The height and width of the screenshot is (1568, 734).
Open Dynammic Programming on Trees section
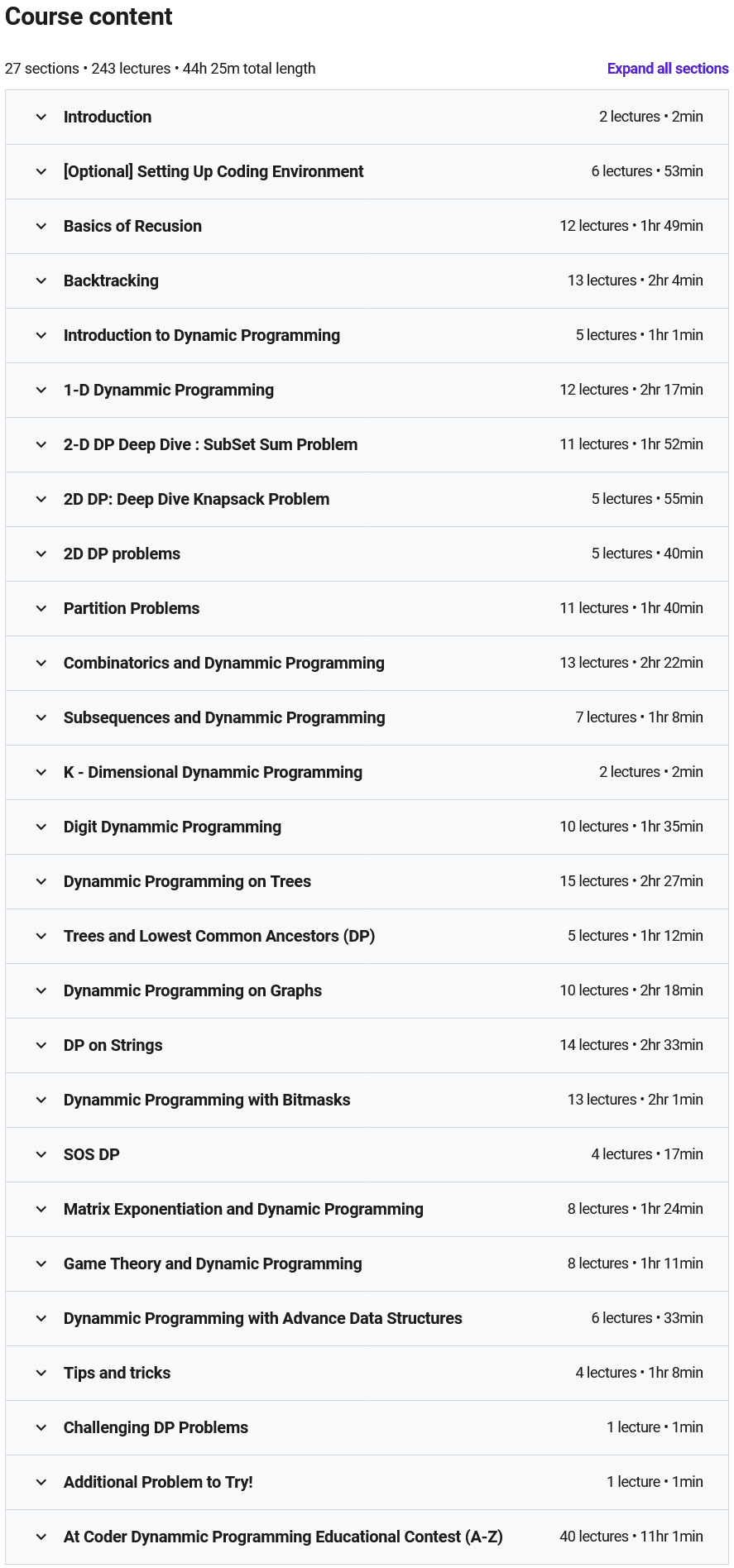(x=367, y=881)
